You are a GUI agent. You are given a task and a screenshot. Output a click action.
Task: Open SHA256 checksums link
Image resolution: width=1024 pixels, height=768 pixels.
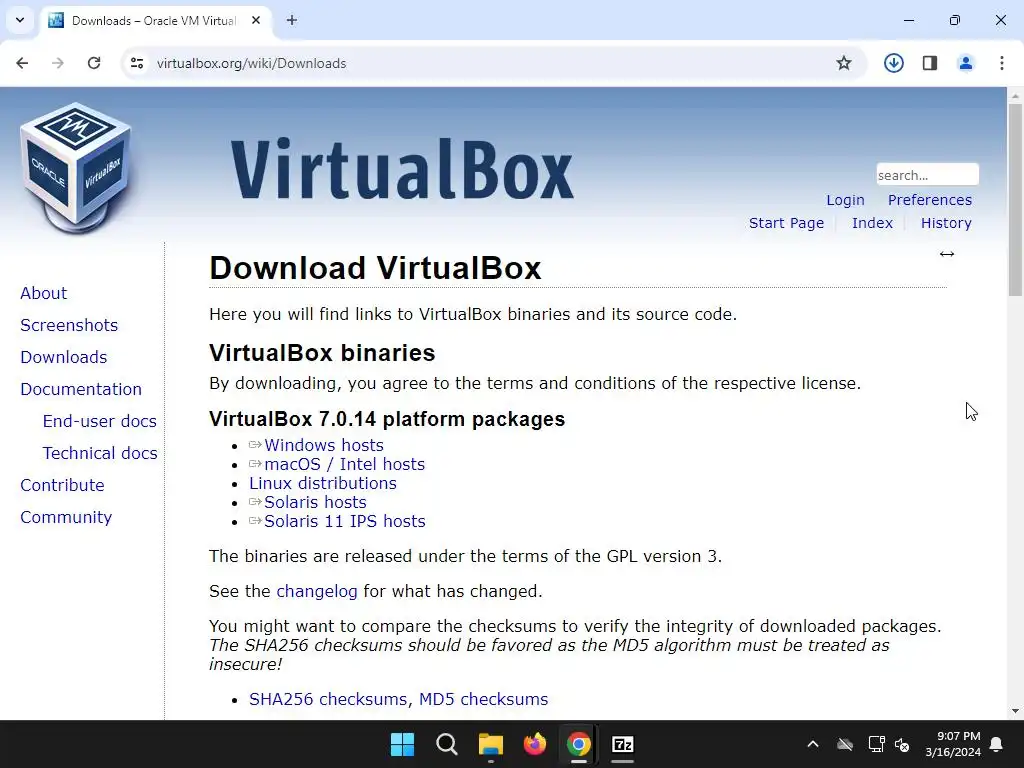pos(328,699)
